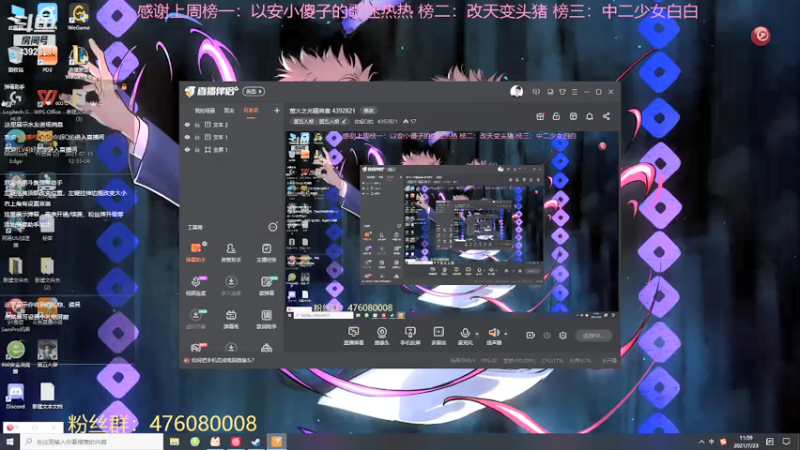Open hamburger menu in title bar
The width and height of the screenshot is (800, 450).
(x=574, y=92)
